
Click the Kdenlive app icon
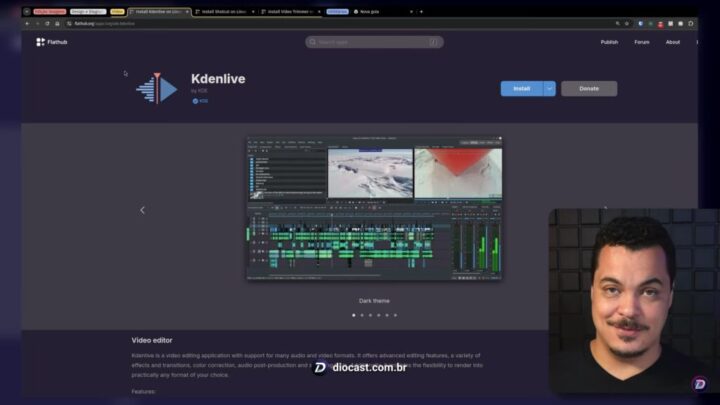point(156,88)
